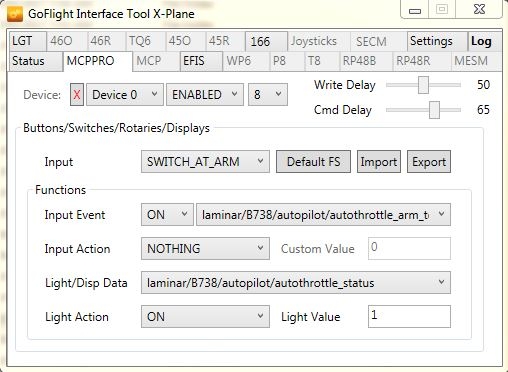Open the brightness dropdown showing 8
The width and height of the screenshot is (508, 372).
coord(268,95)
